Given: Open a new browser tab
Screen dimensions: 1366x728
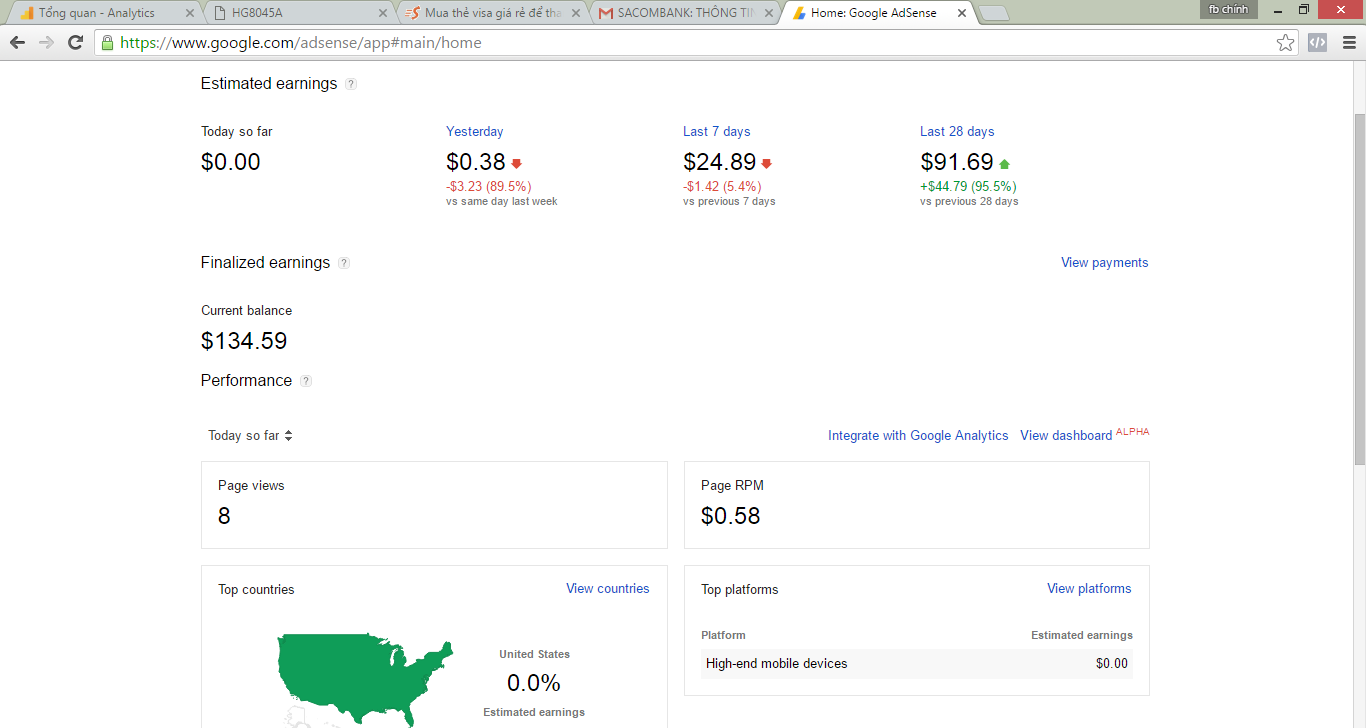Looking at the screenshot, I should click(x=994, y=13).
